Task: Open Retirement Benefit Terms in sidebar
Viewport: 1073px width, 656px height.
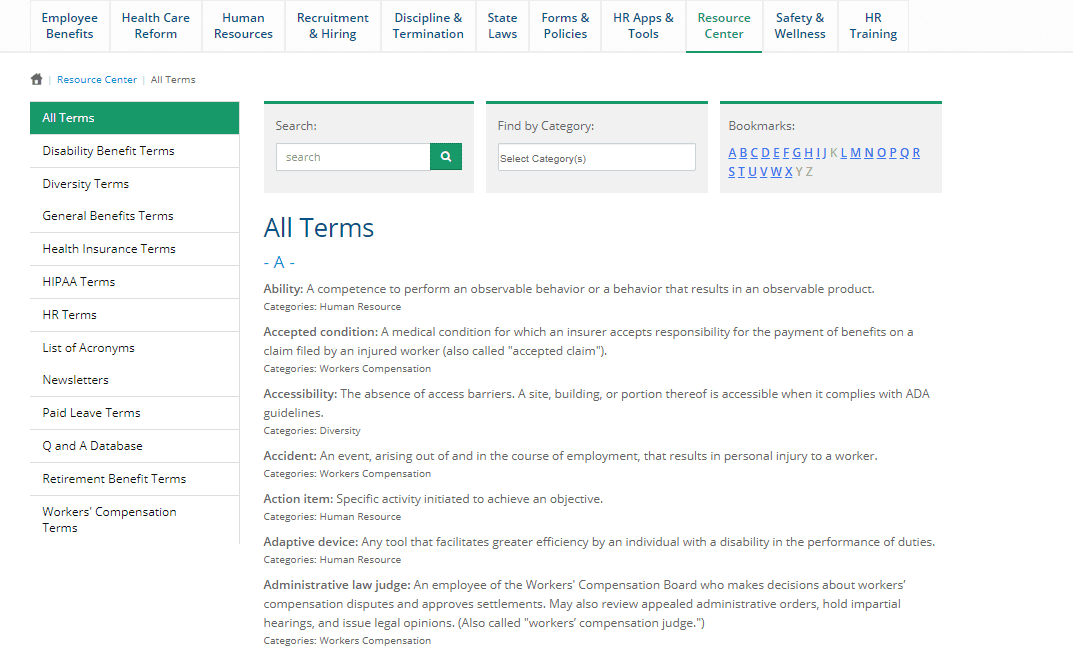Action: pyautogui.click(x=135, y=478)
